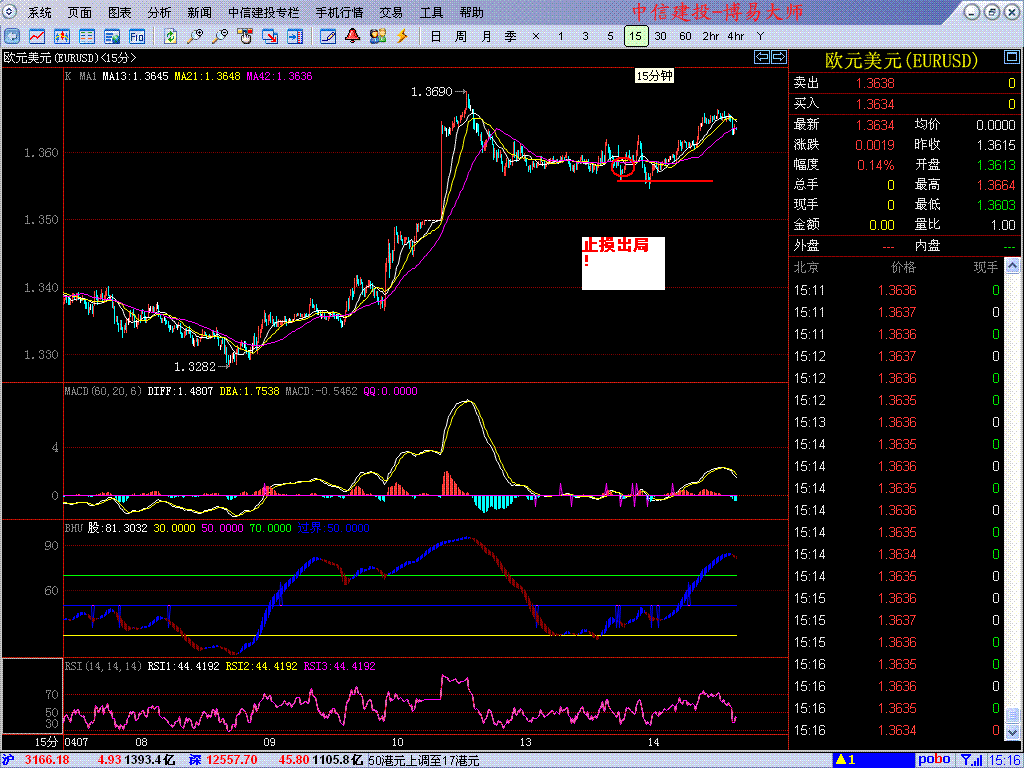Open the 分析 menu
This screenshot has width=1024, height=768.
point(159,12)
